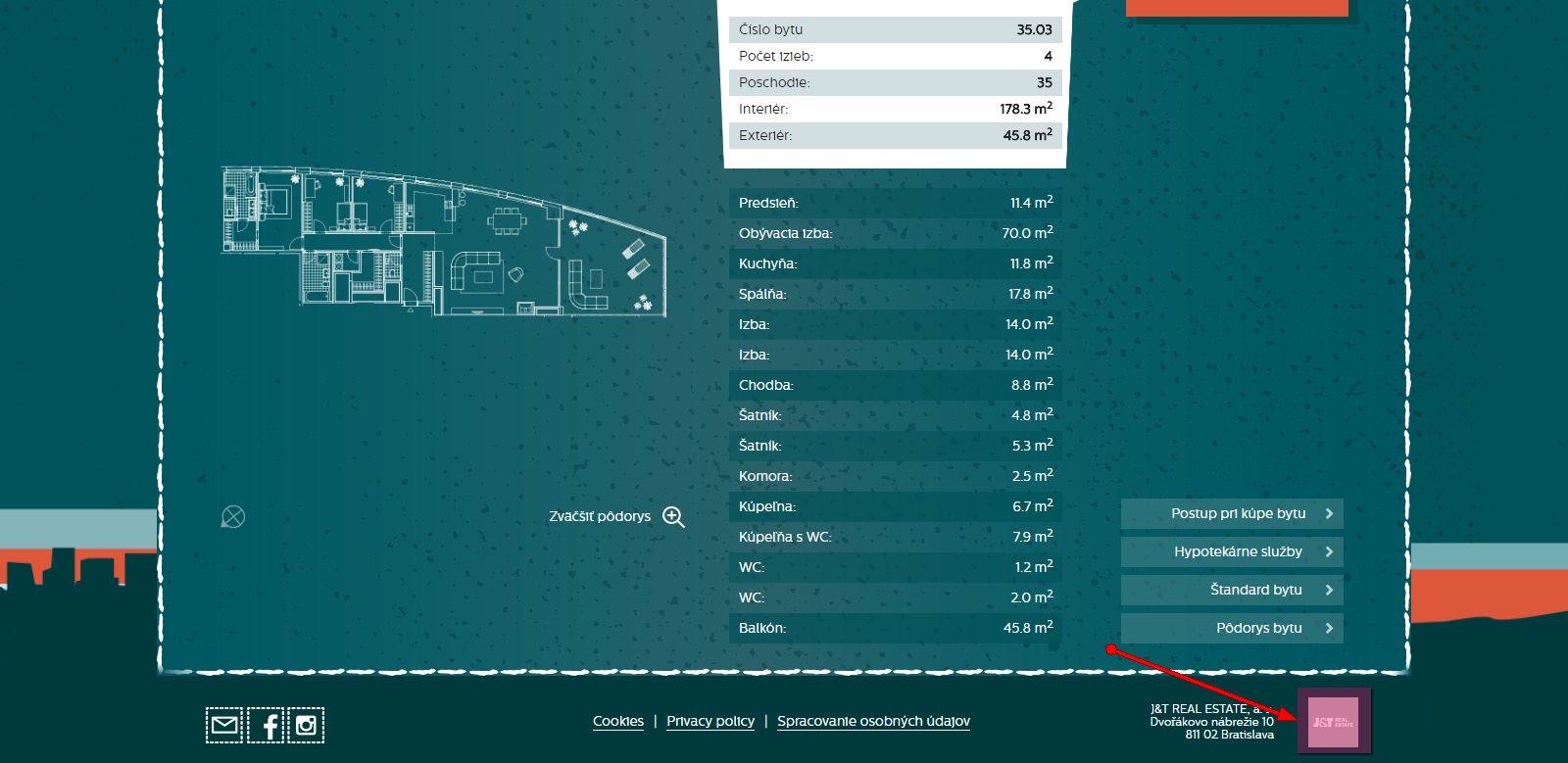Click the apartment floor plan drawing
Screen dimensions: 1568x763
click(444, 241)
